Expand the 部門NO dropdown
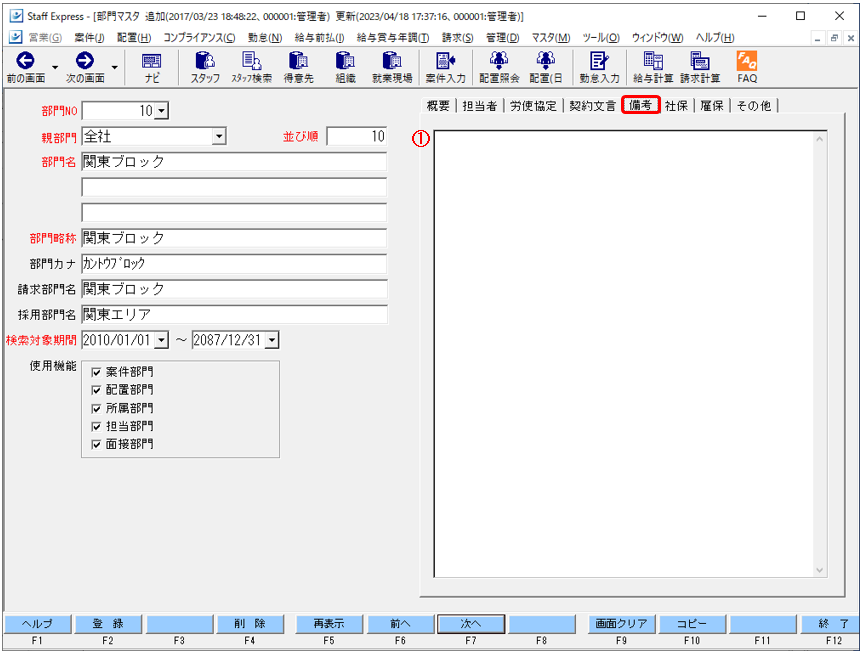The height and width of the screenshot is (654, 862). click(x=161, y=111)
